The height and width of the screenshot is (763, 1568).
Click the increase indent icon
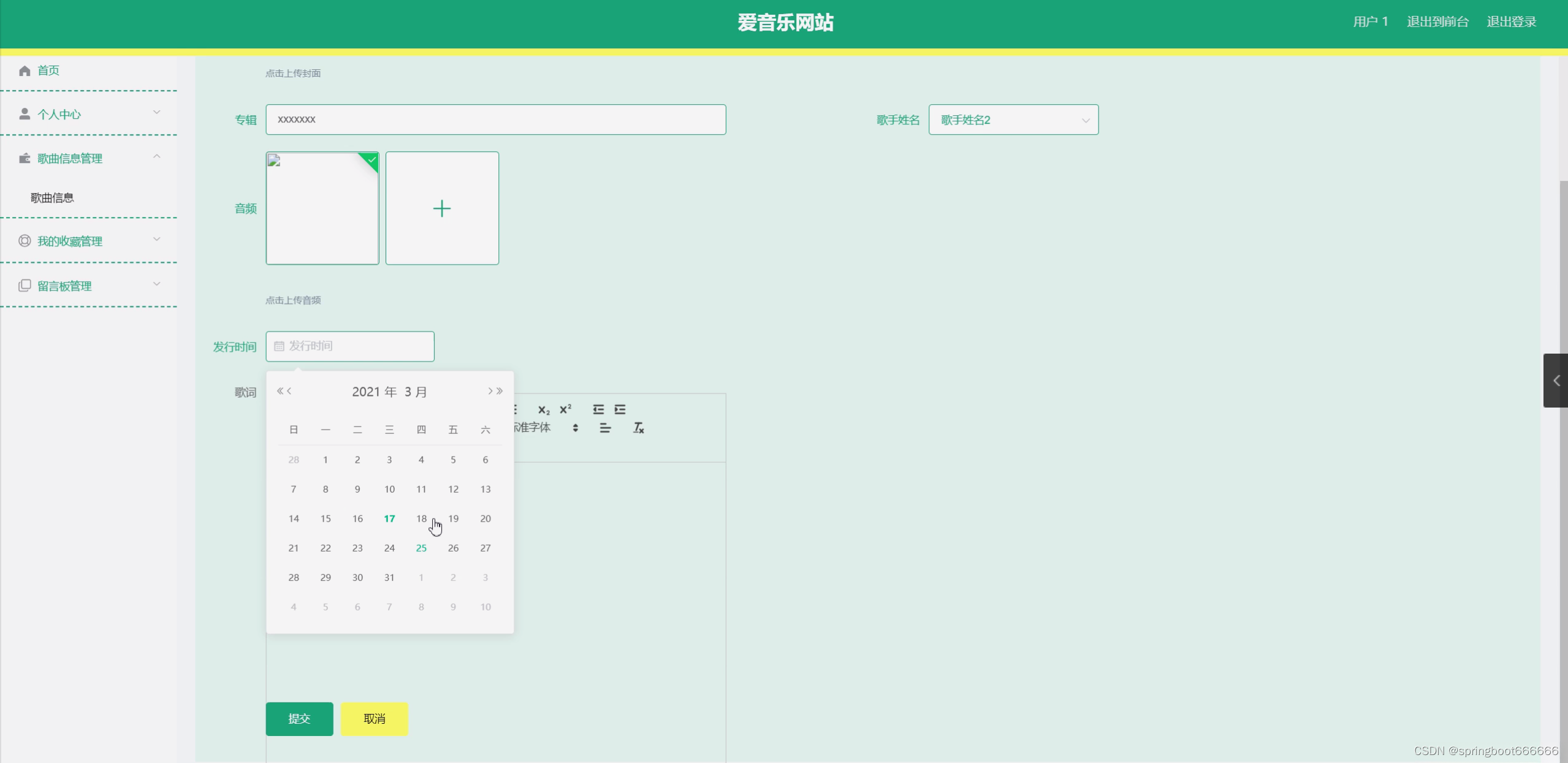620,409
